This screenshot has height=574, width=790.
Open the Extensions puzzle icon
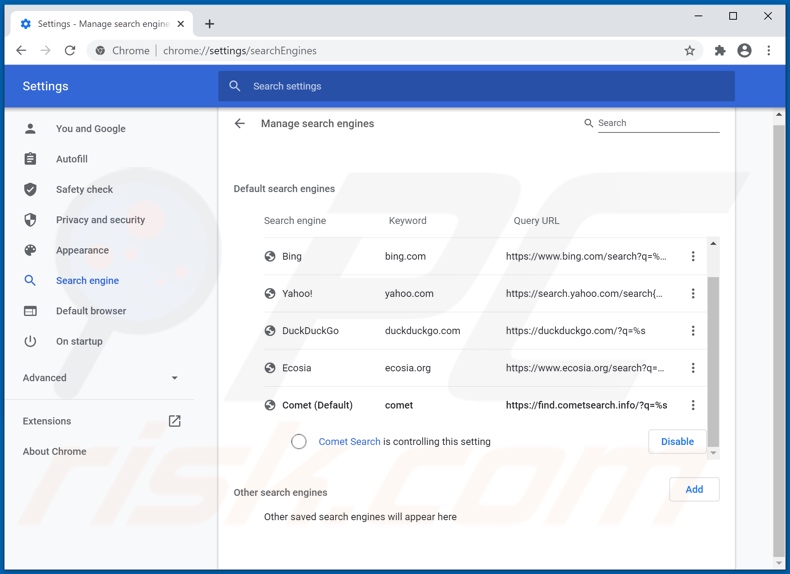[720, 50]
